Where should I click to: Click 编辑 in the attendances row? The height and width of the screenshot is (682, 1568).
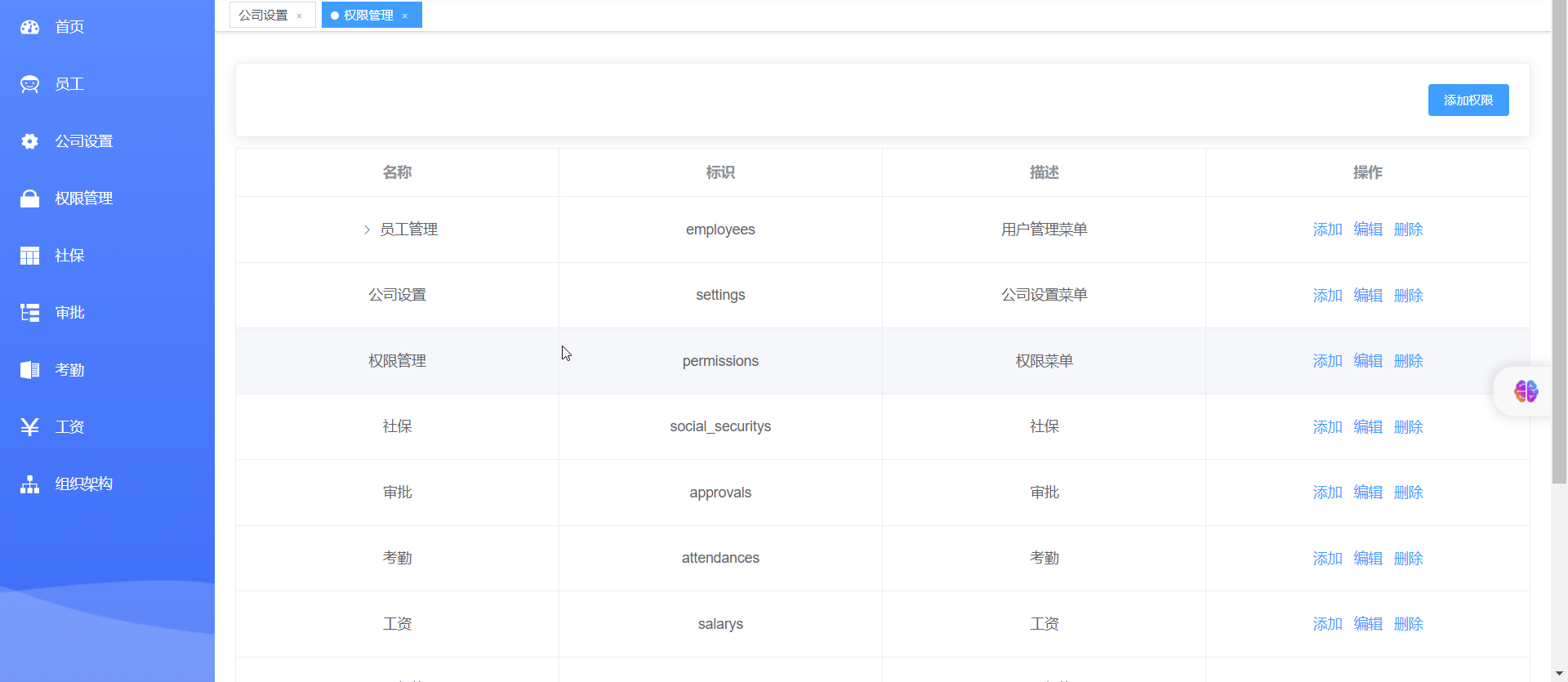coord(1368,559)
